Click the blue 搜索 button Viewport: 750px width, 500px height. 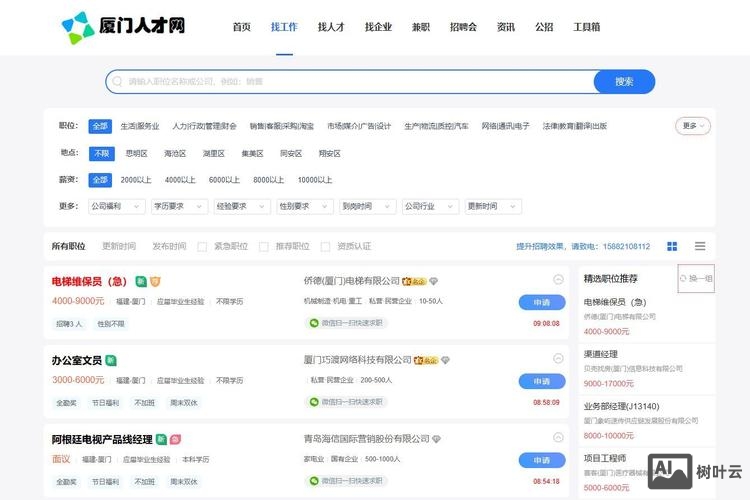coord(624,82)
